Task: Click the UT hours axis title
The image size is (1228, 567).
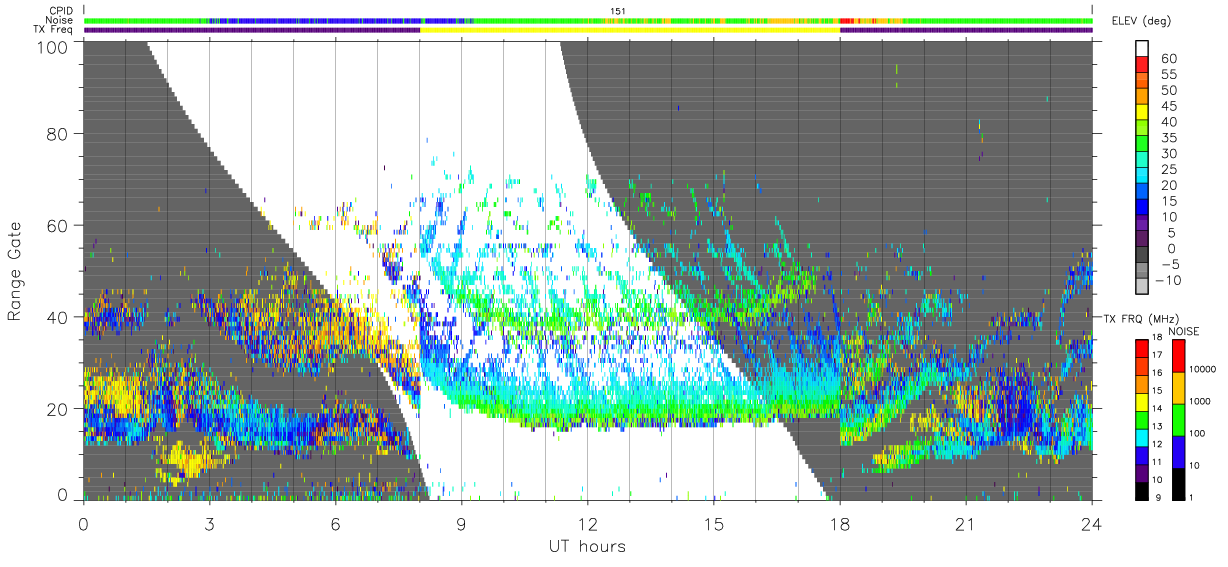Action: [587, 547]
